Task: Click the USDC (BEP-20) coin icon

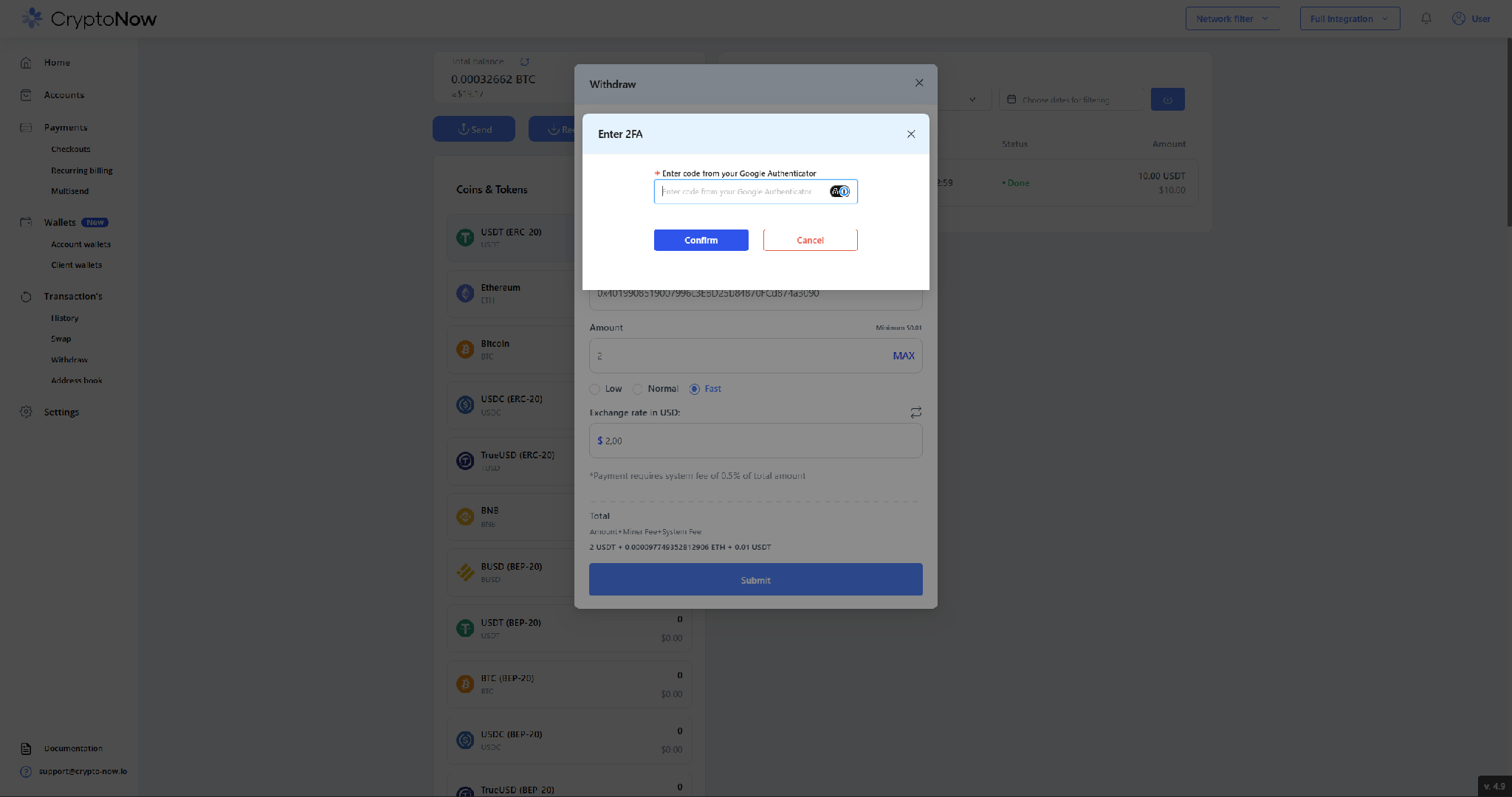Action: pos(465,739)
